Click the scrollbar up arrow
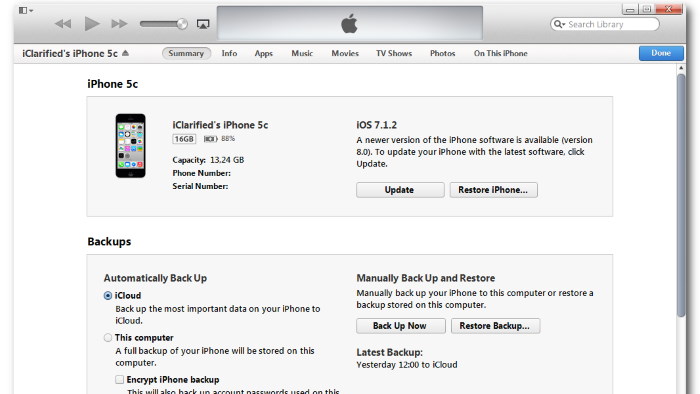This screenshot has width=700, height=394. click(x=681, y=68)
